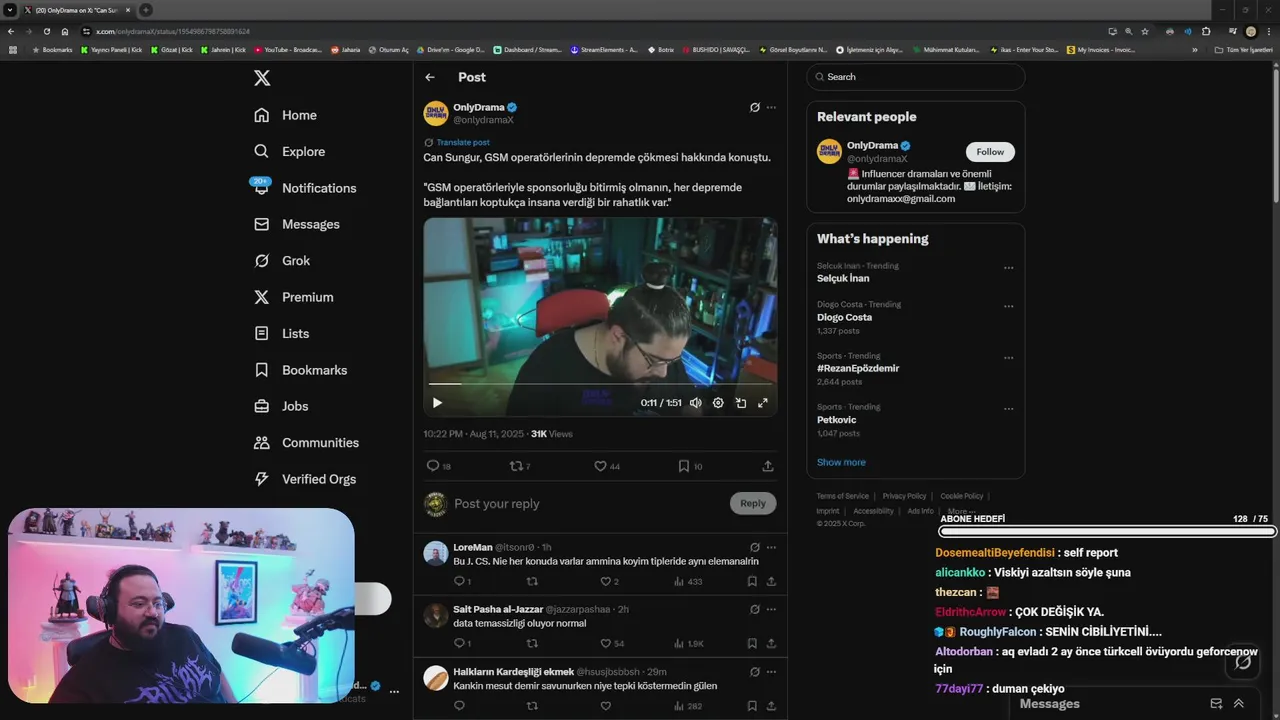The height and width of the screenshot is (720, 1280).
Task: Like LoreMan's reply
Action: (609, 581)
